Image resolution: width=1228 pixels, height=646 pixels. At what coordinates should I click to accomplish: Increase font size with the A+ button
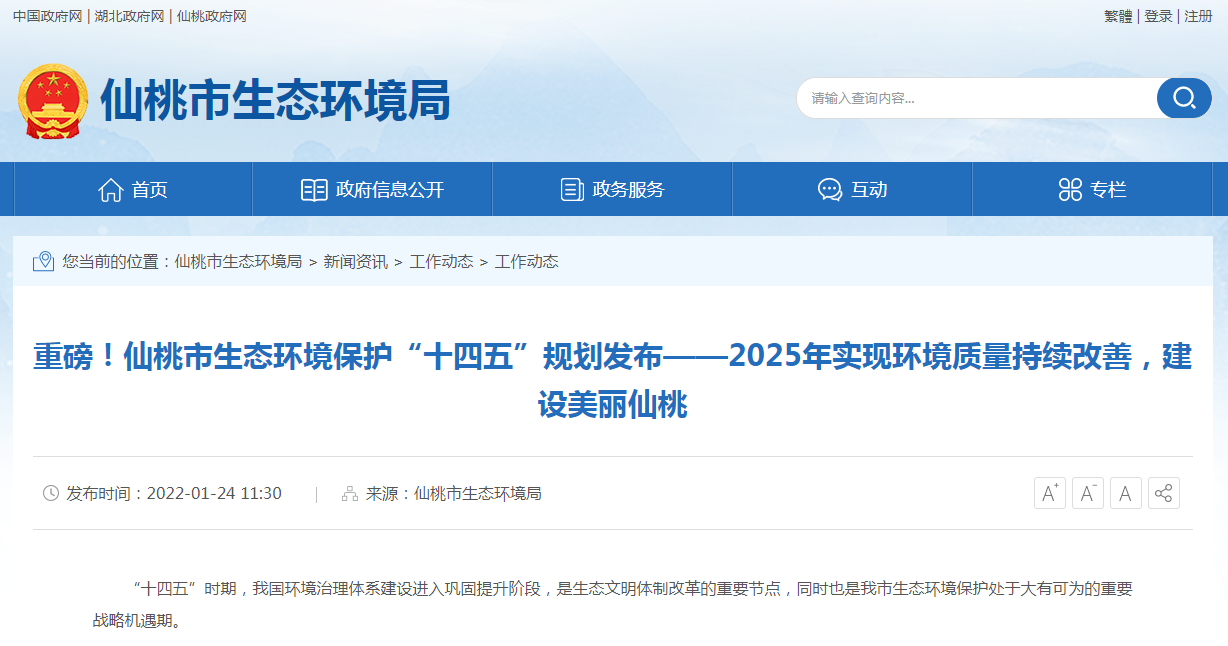pos(1049,493)
